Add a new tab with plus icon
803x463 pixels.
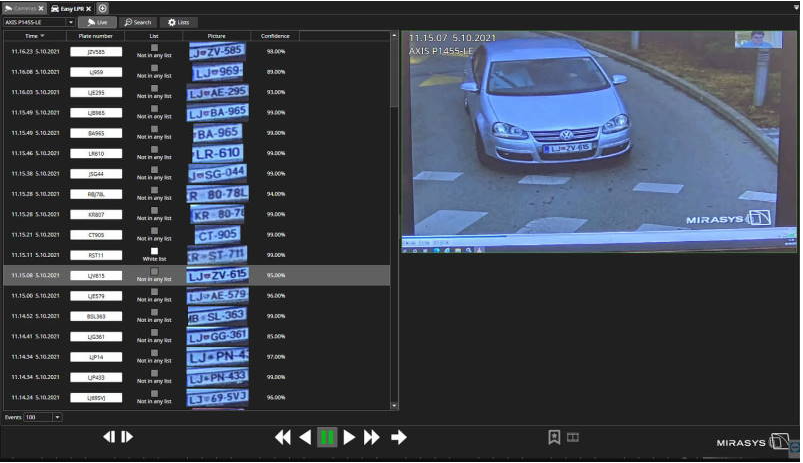(103, 8)
